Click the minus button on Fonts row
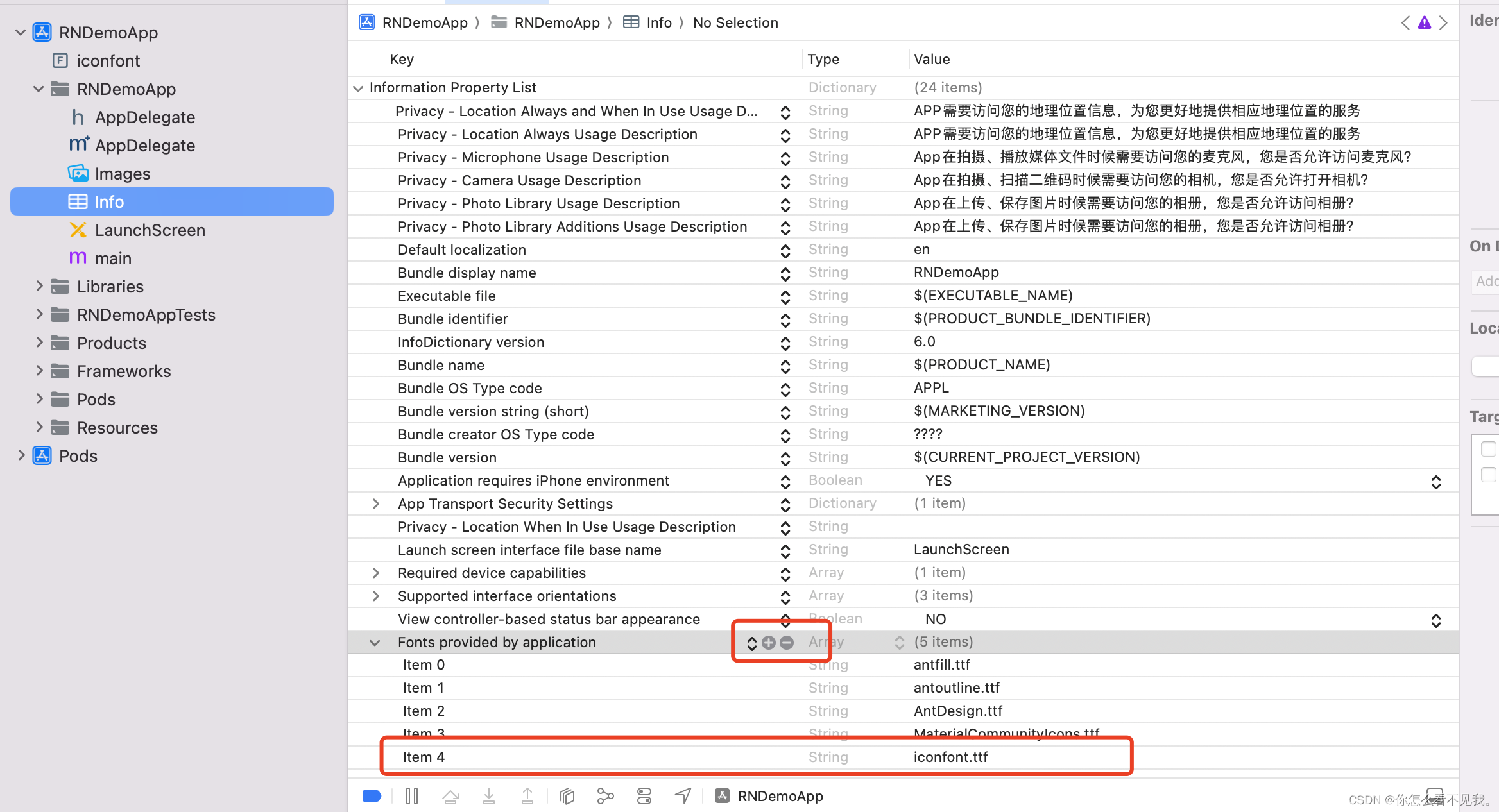The height and width of the screenshot is (812, 1499). tap(787, 642)
